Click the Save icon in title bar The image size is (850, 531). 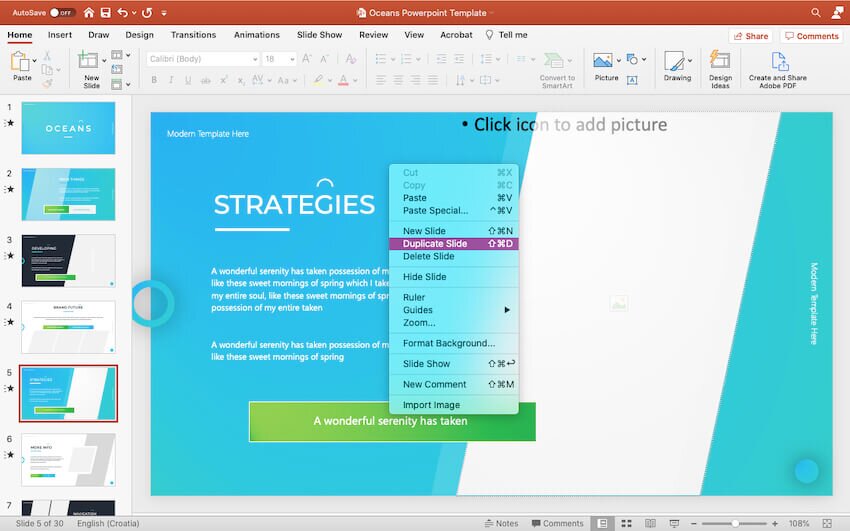click(x=105, y=13)
